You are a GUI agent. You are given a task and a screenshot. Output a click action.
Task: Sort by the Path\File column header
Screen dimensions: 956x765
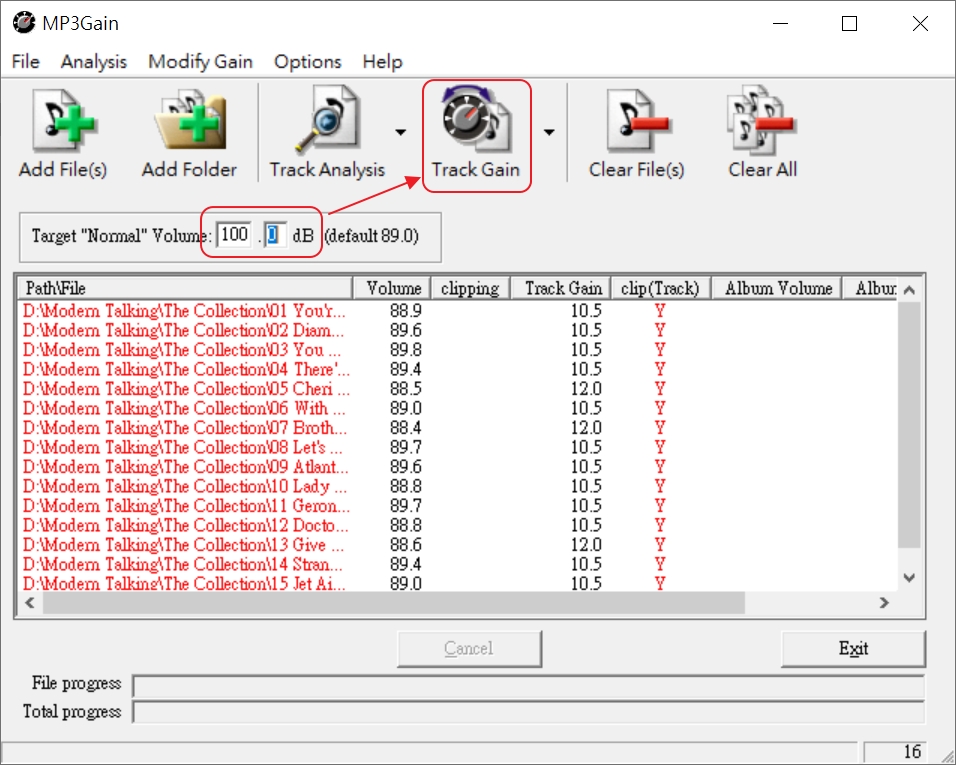pos(185,288)
